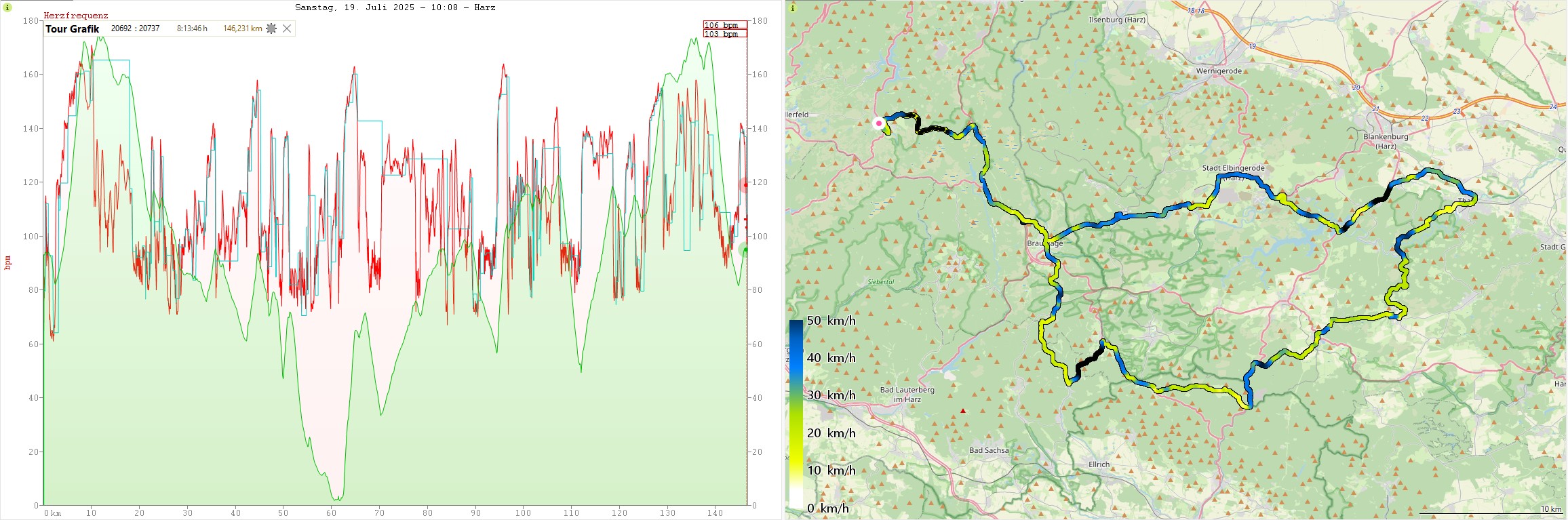The height and width of the screenshot is (520, 1568).
Task: Click the chart info icon
Action: point(7,7)
